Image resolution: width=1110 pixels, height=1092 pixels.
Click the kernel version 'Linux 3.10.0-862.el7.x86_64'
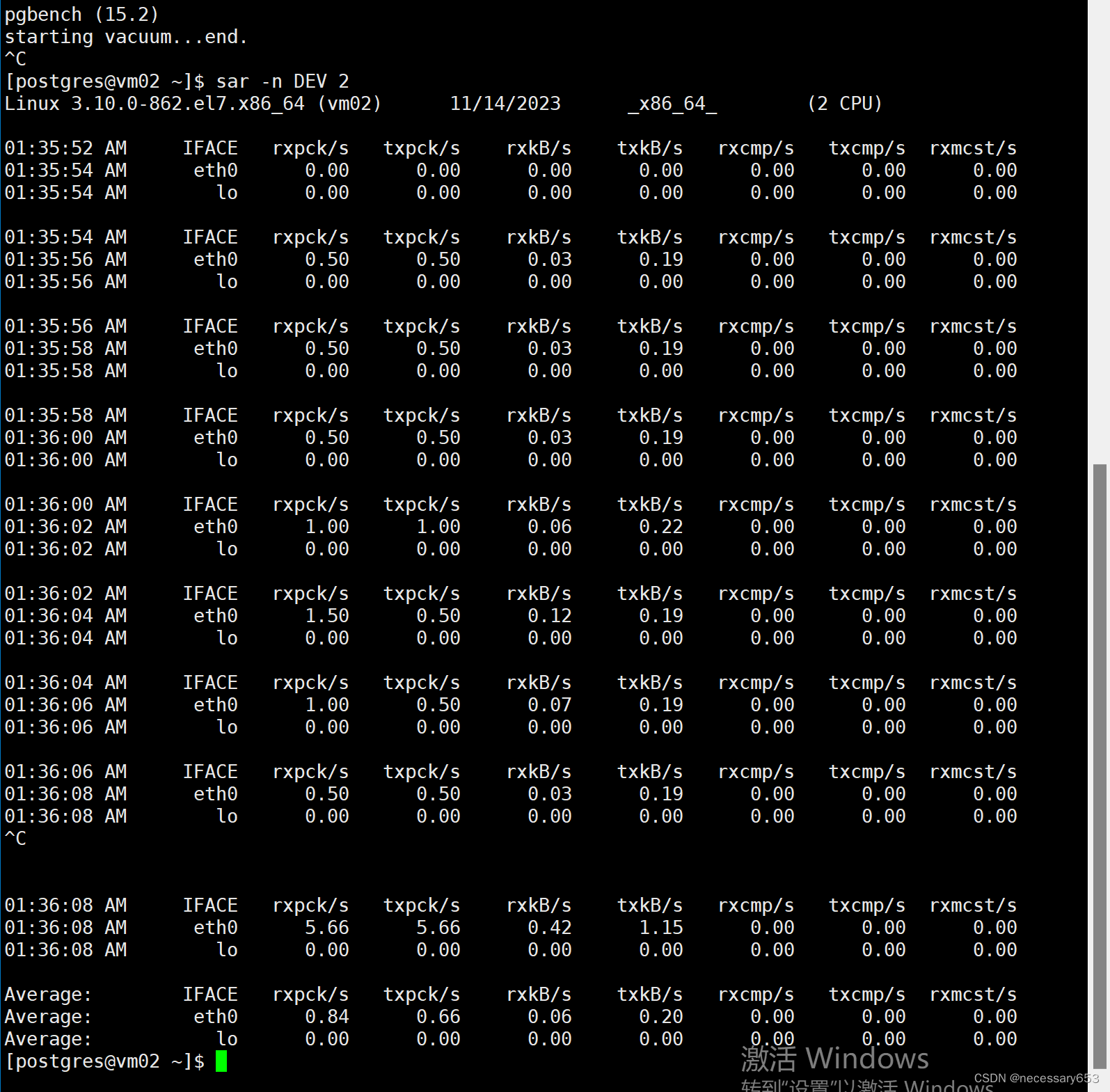154,104
